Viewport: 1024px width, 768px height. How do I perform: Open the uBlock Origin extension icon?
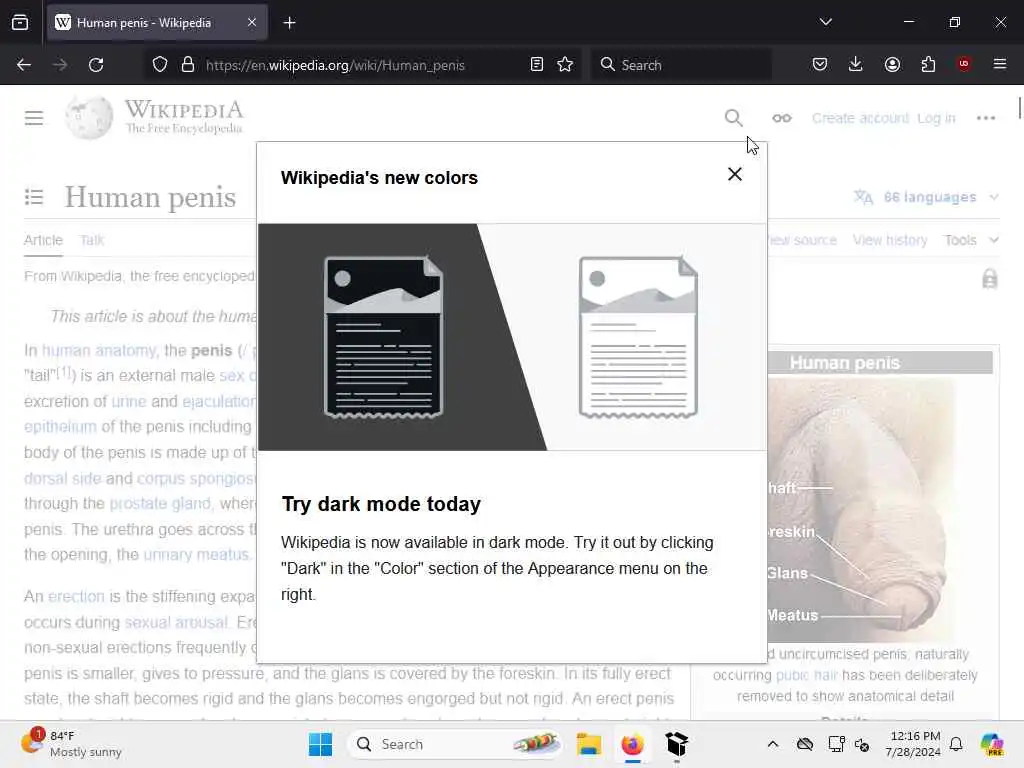[964, 64]
